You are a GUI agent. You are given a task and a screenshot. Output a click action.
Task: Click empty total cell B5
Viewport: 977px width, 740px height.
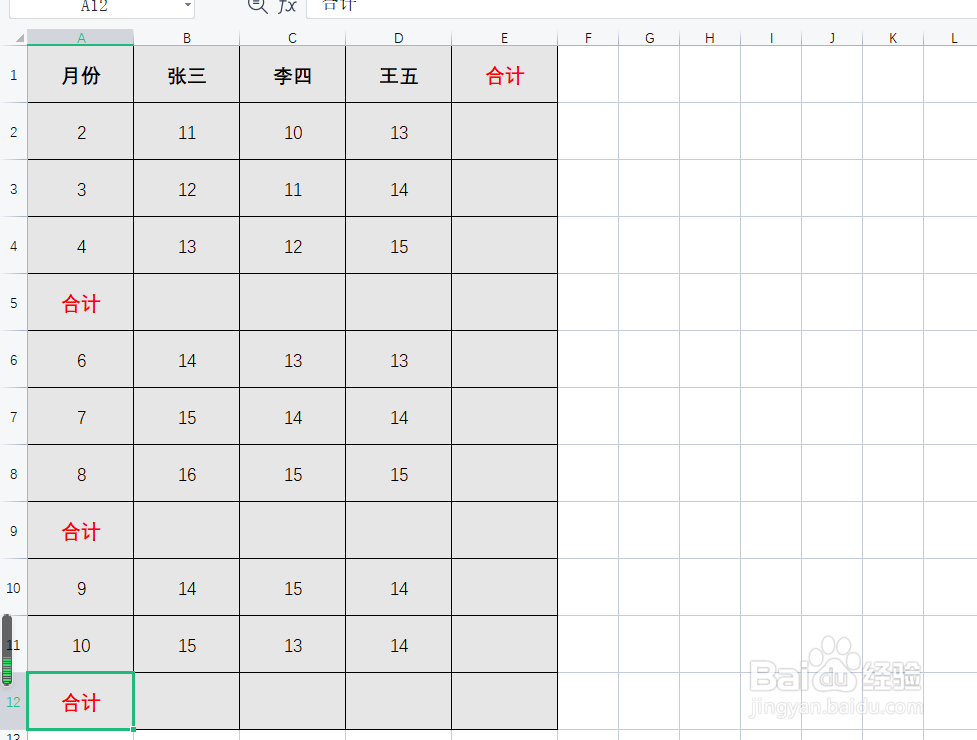[186, 303]
